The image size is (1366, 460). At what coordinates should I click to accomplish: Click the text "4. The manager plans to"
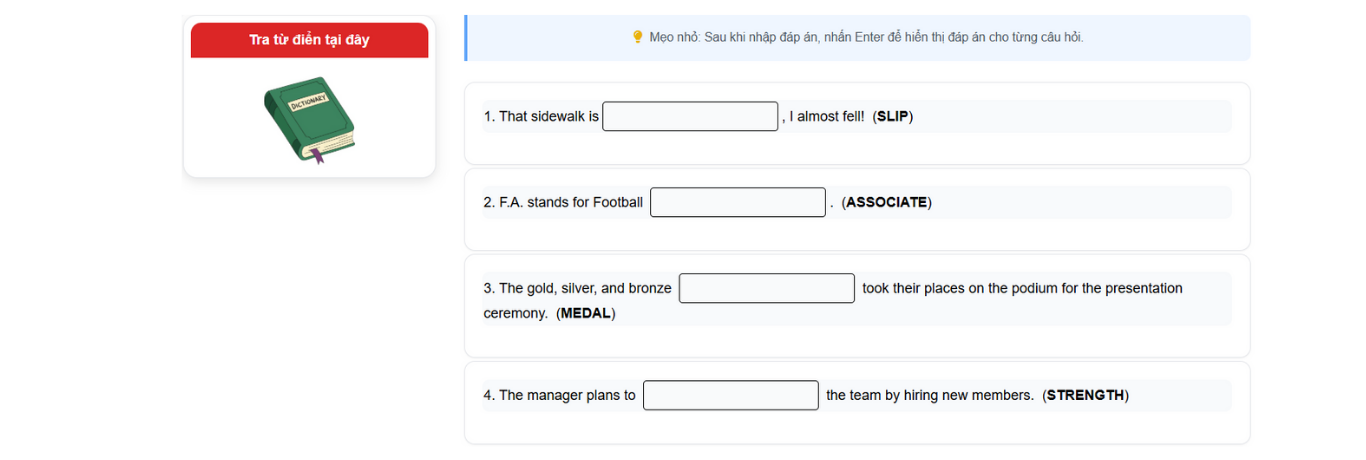point(559,395)
